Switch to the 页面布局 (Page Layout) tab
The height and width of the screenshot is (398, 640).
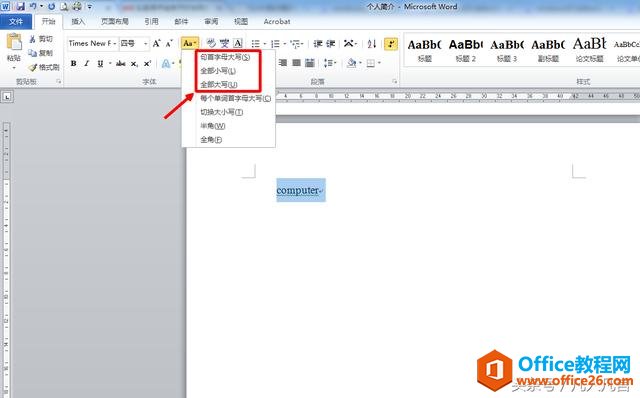pyautogui.click(x=115, y=22)
